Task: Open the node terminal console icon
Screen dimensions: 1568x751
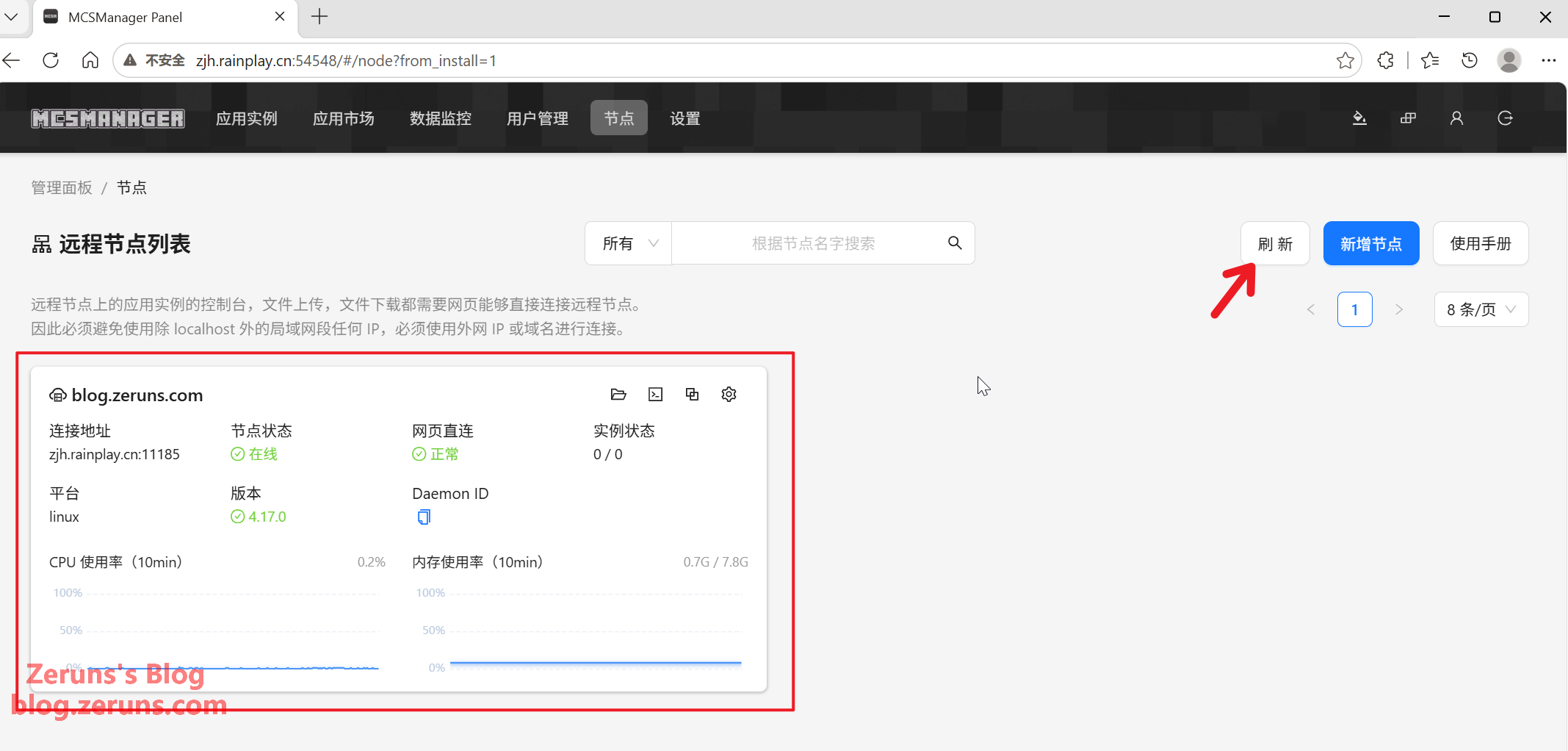Action: coord(655,395)
